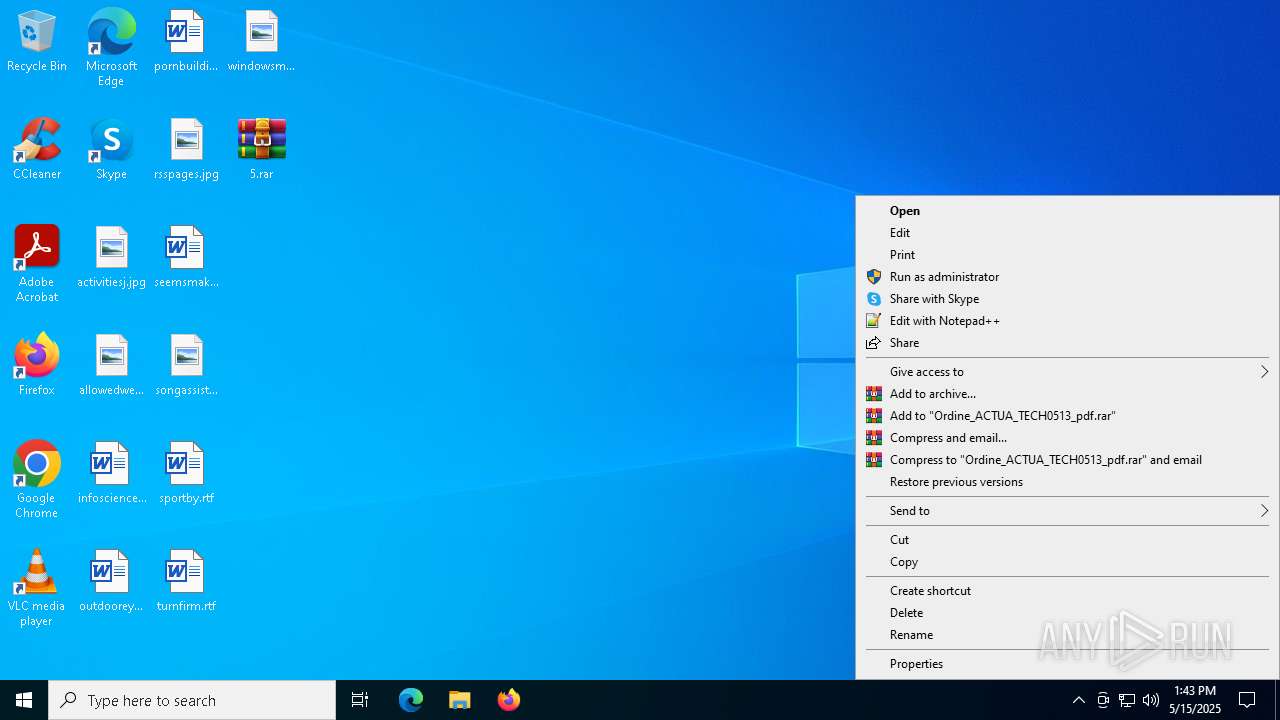
Task: Open Task View on the taskbar
Action: tap(360, 700)
